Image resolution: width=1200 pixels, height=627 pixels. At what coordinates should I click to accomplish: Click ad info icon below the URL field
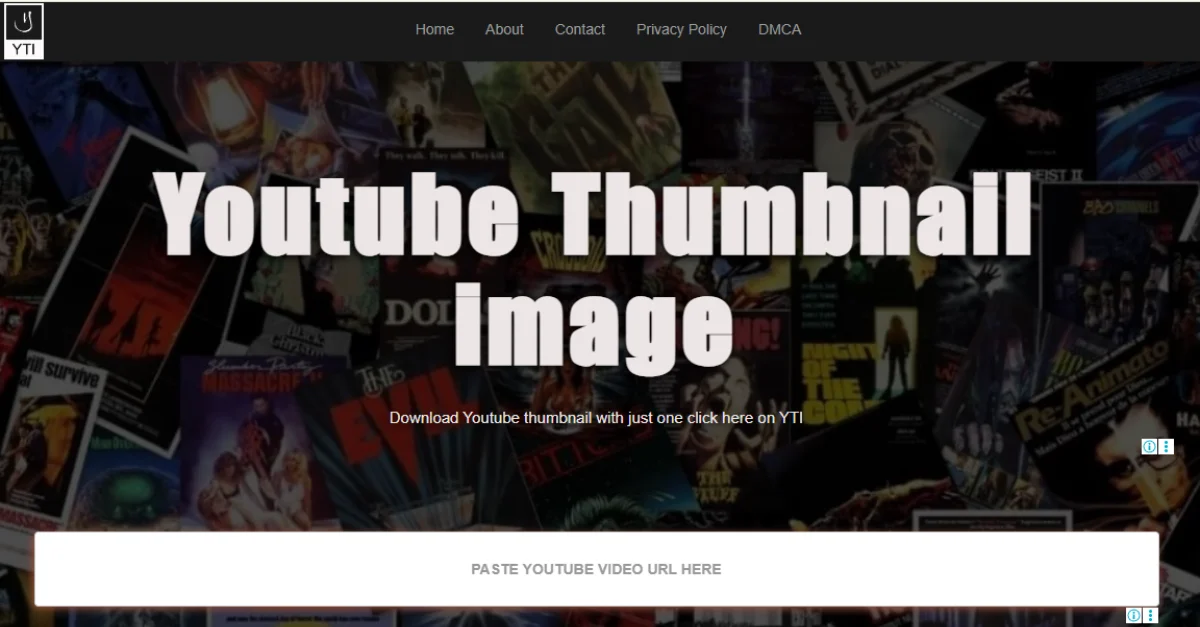pos(1135,615)
